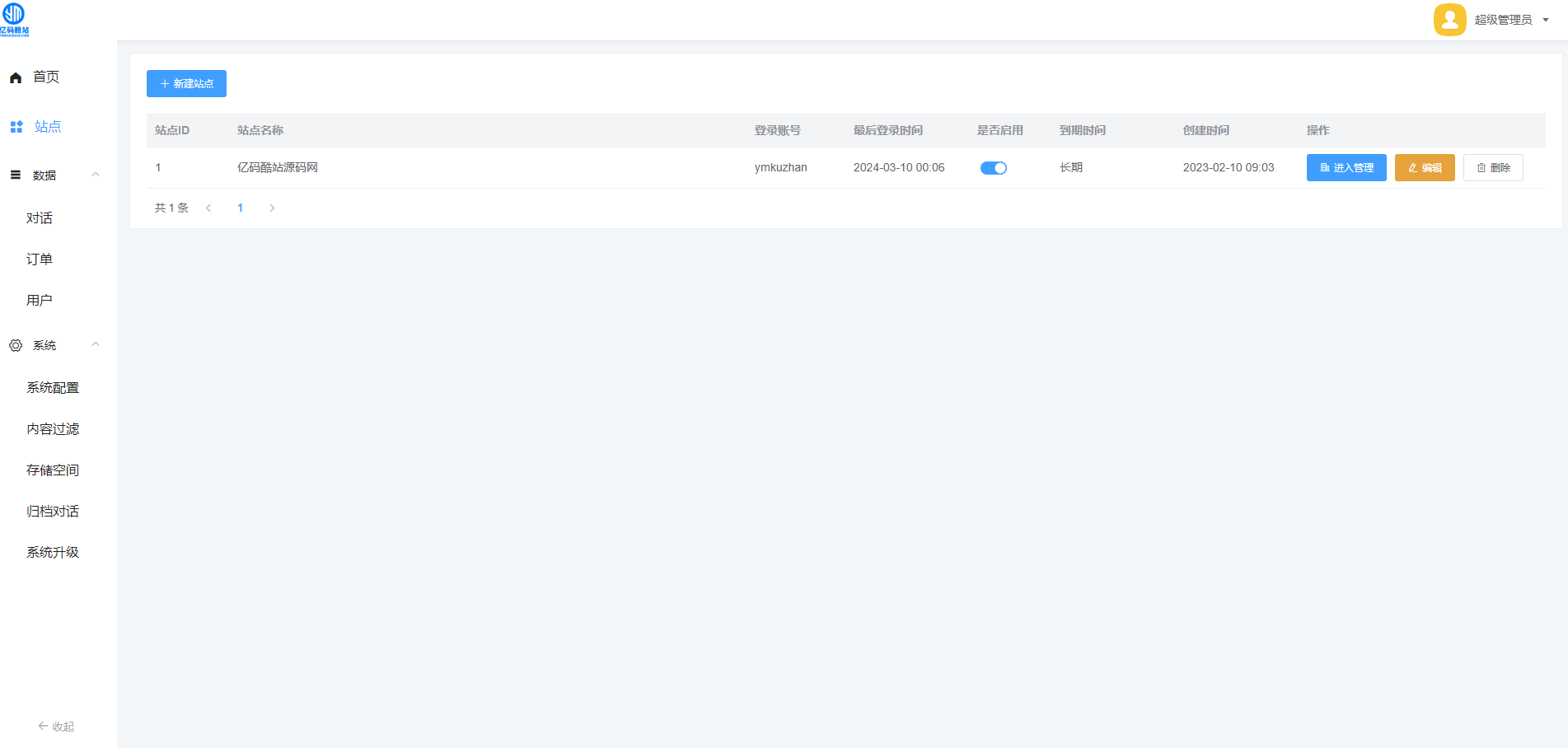Click the 删除 button for site 1
Image resolution: width=1568 pixels, height=748 pixels.
[1492, 168]
